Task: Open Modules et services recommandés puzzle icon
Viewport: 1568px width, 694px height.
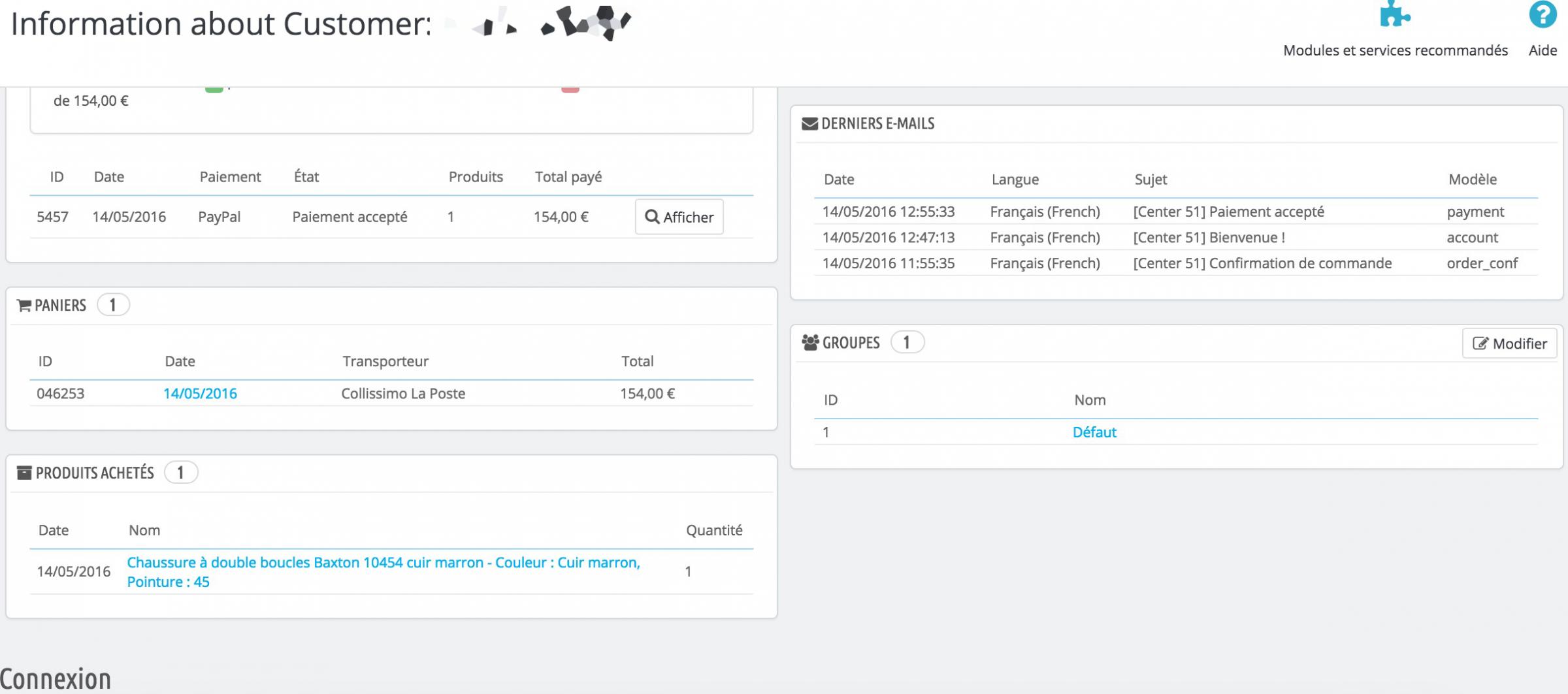Action: [x=1395, y=14]
